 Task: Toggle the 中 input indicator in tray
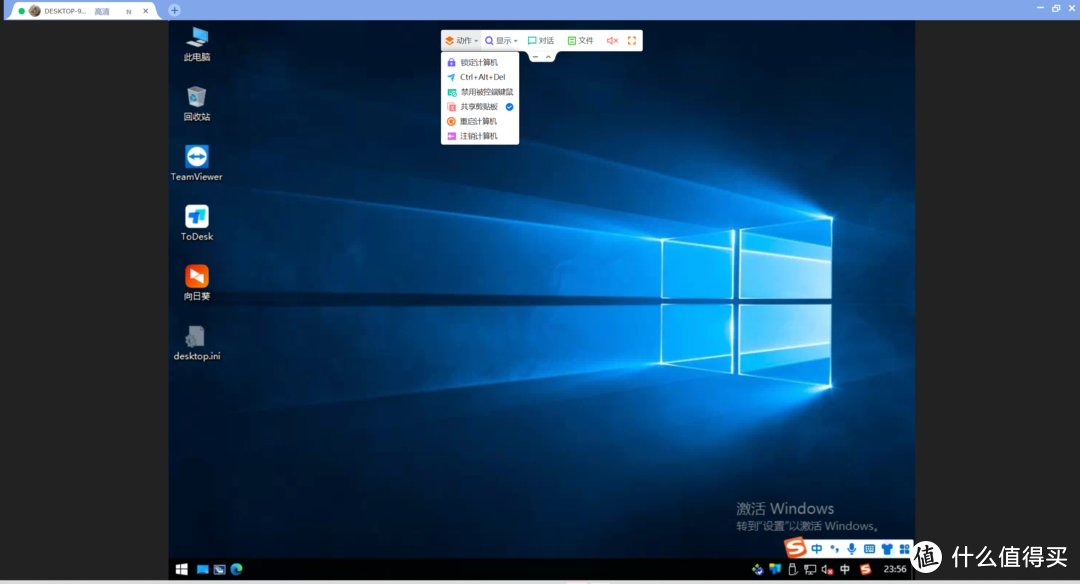point(845,569)
